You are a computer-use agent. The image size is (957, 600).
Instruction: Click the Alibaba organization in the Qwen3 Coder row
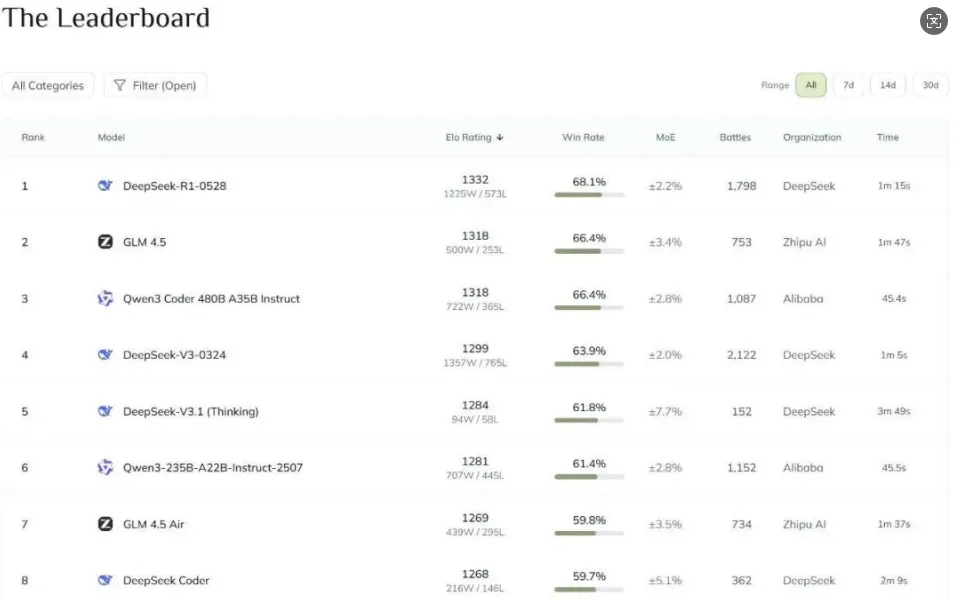(803, 299)
